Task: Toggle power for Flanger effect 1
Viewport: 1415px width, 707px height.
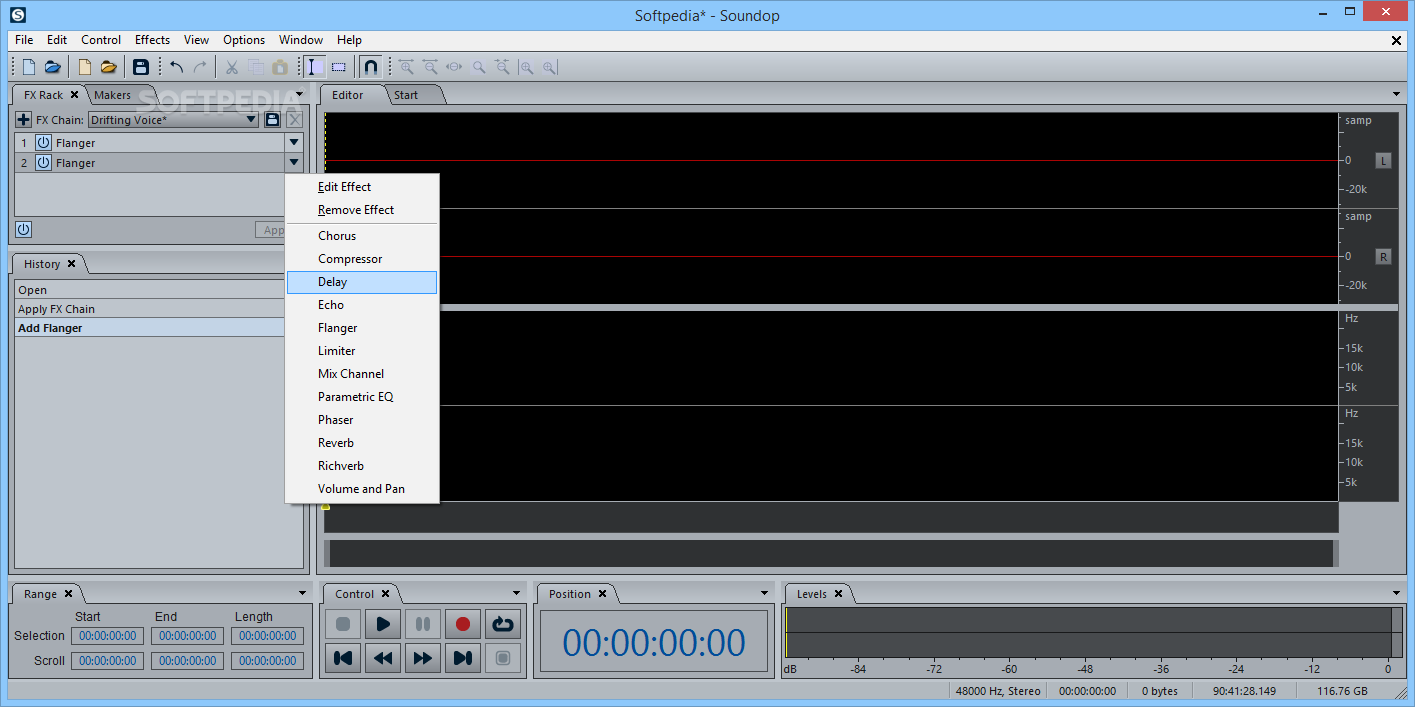Action: 43,143
